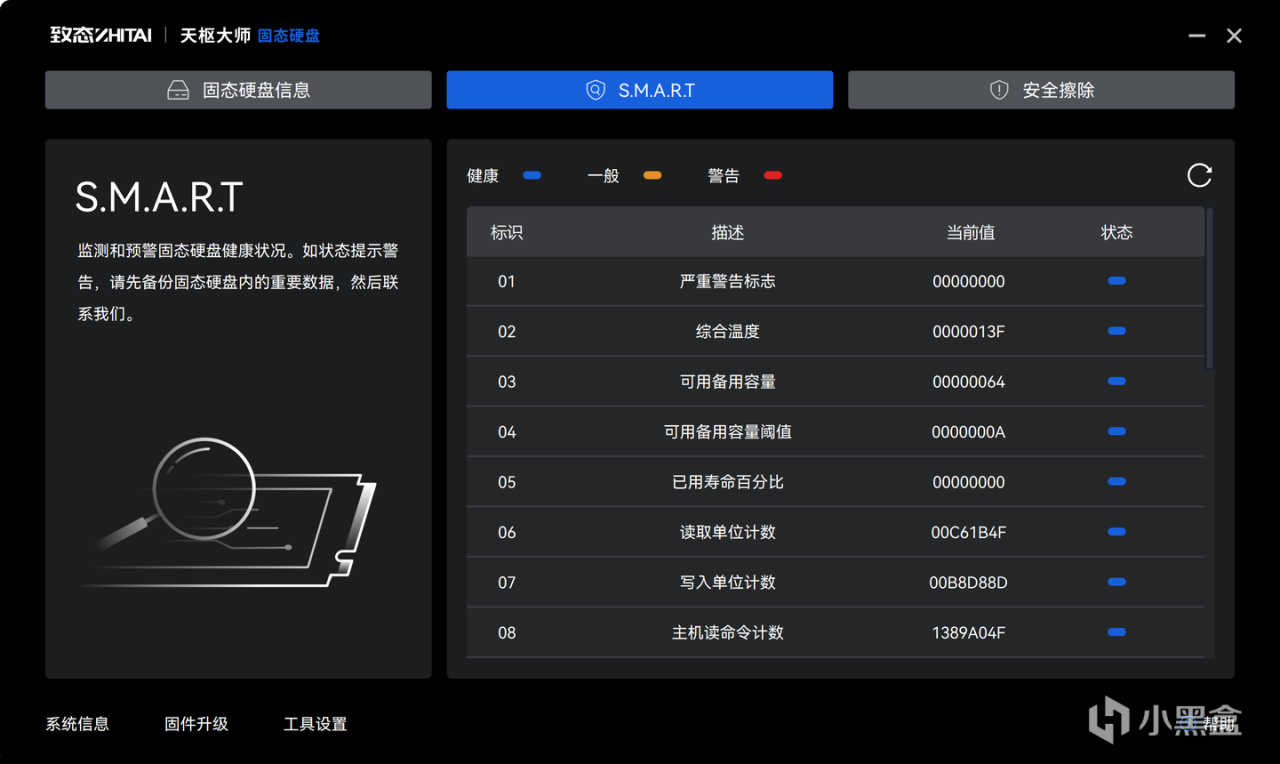Click the ID cell 03
This screenshot has width=1280, height=764.
pyautogui.click(x=507, y=381)
